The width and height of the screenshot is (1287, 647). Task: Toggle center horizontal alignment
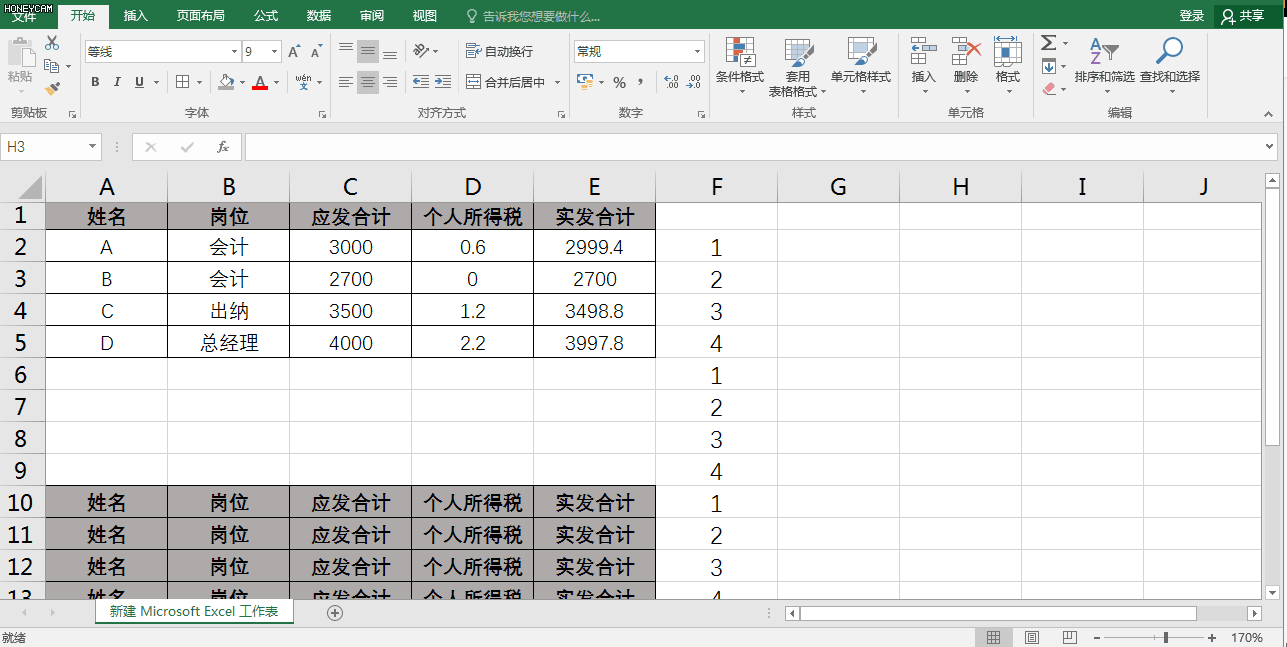click(x=368, y=82)
